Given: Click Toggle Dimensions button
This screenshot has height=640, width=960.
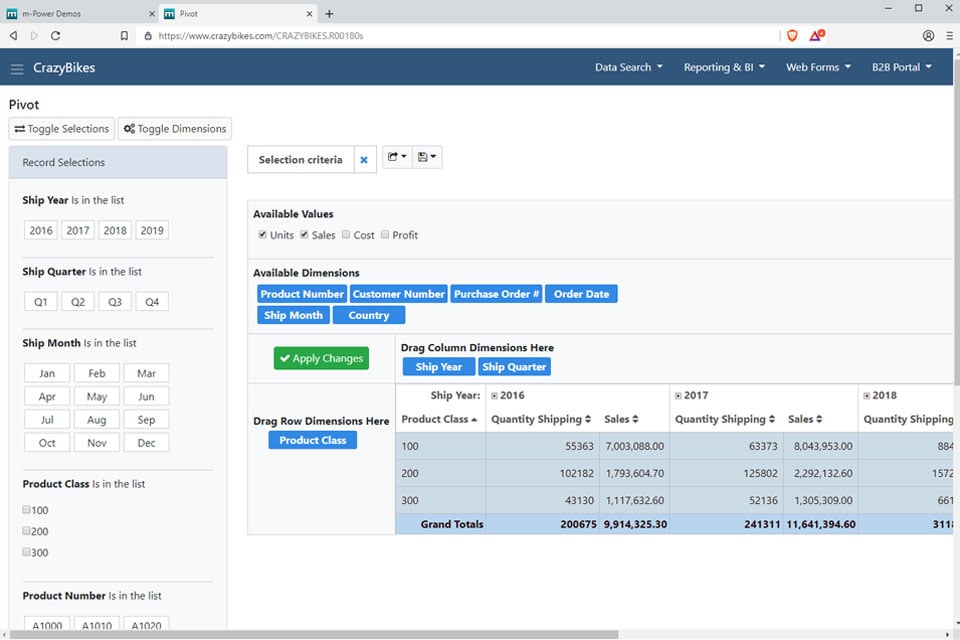Looking at the screenshot, I should (175, 129).
